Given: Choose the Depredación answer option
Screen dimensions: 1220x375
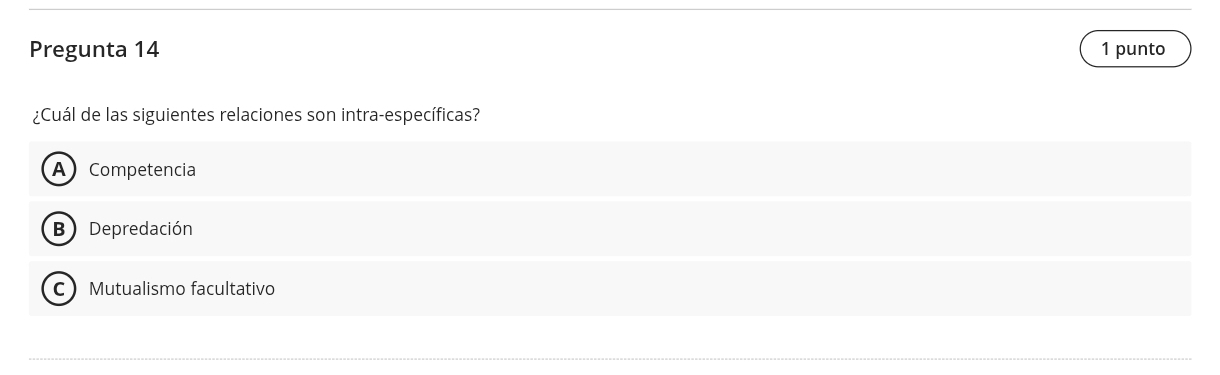Looking at the screenshot, I should (610, 229).
